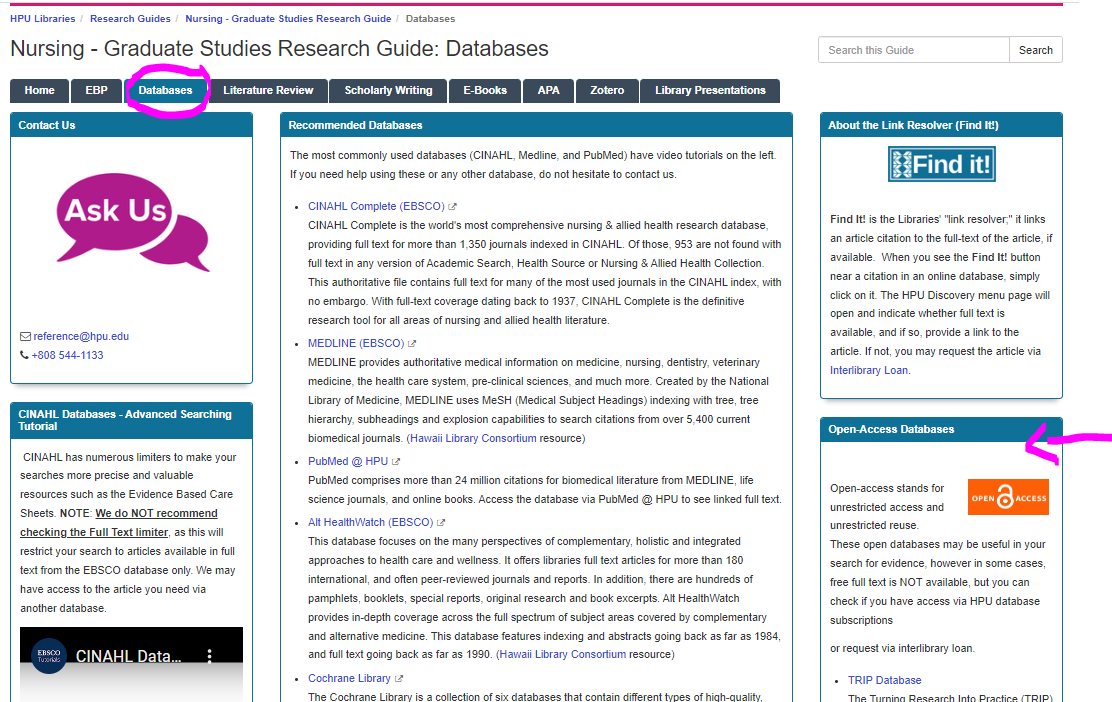Click external link icon after CINAHL Complete
Viewport: 1112px width, 702px height.
coord(452,206)
